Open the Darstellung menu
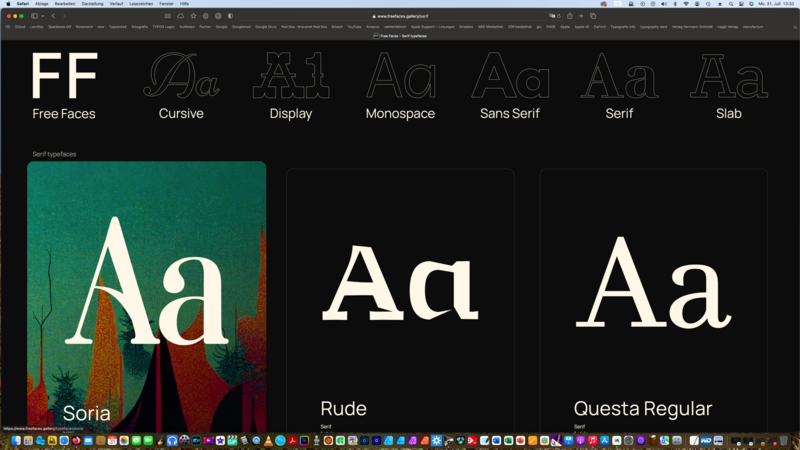 tap(92, 4)
